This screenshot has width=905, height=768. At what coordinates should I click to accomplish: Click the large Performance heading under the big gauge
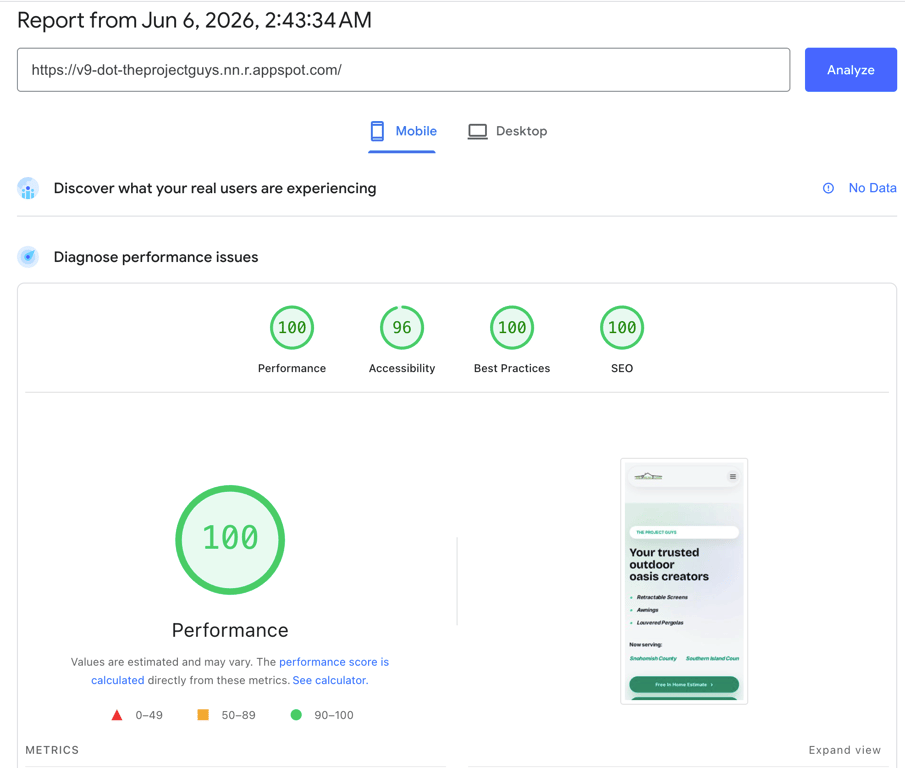tap(230, 630)
